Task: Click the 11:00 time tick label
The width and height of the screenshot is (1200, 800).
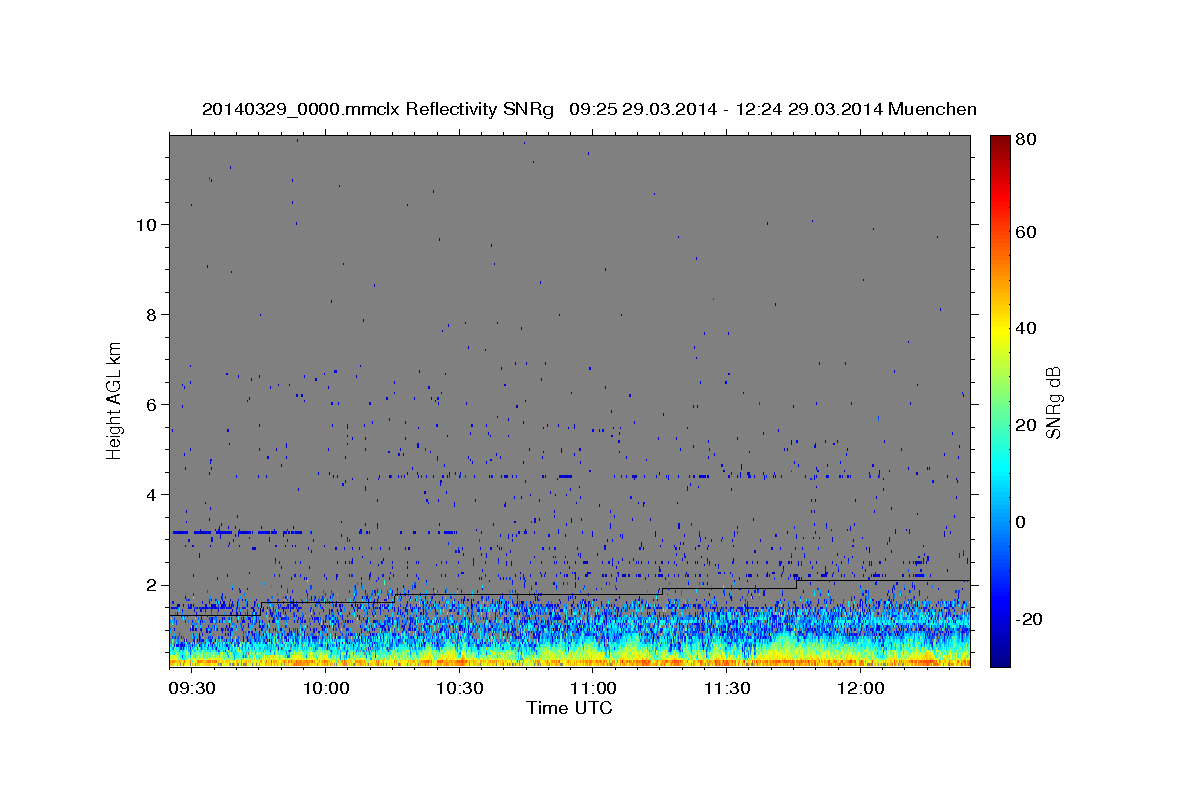Action: [x=592, y=688]
